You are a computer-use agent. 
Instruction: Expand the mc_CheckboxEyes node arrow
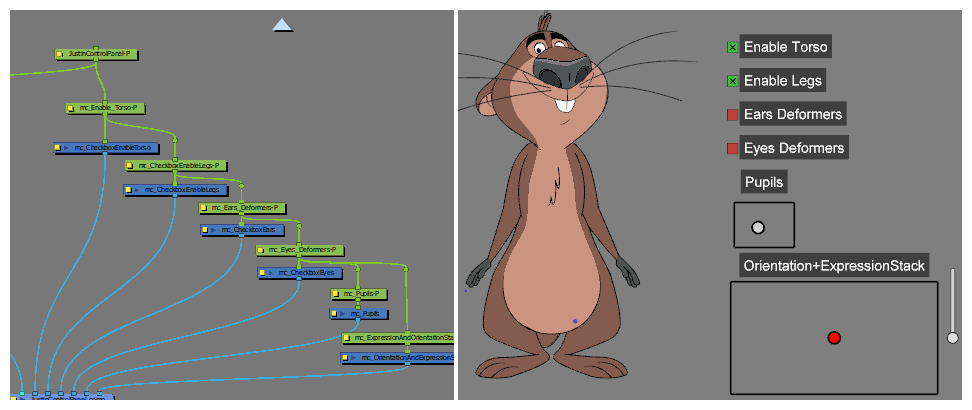click(271, 273)
